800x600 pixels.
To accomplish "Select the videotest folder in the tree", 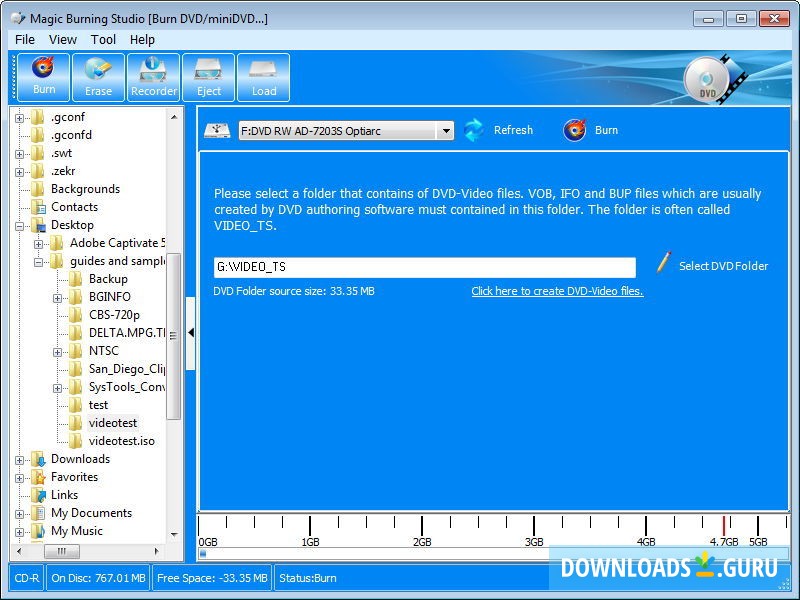I will tap(112, 422).
